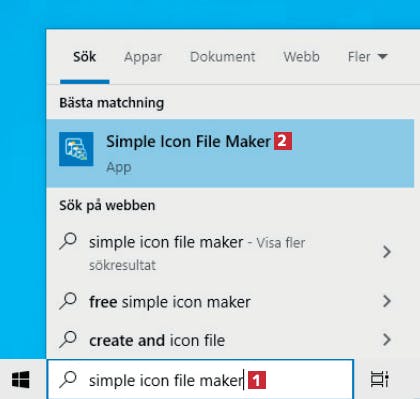420x399 pixels.
Task: Open the Windows Start button
Action: (21, 380)
